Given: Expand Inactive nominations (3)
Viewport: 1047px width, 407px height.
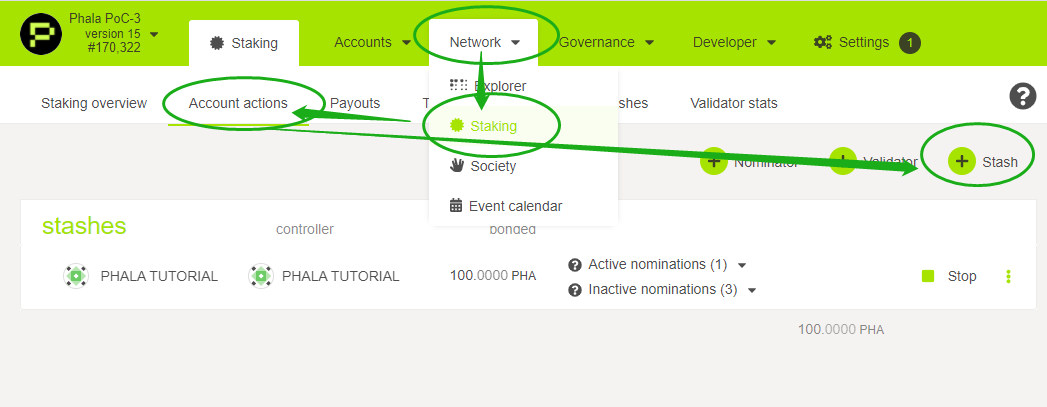Looking at the screenshot, I should (x=752, y=290).
